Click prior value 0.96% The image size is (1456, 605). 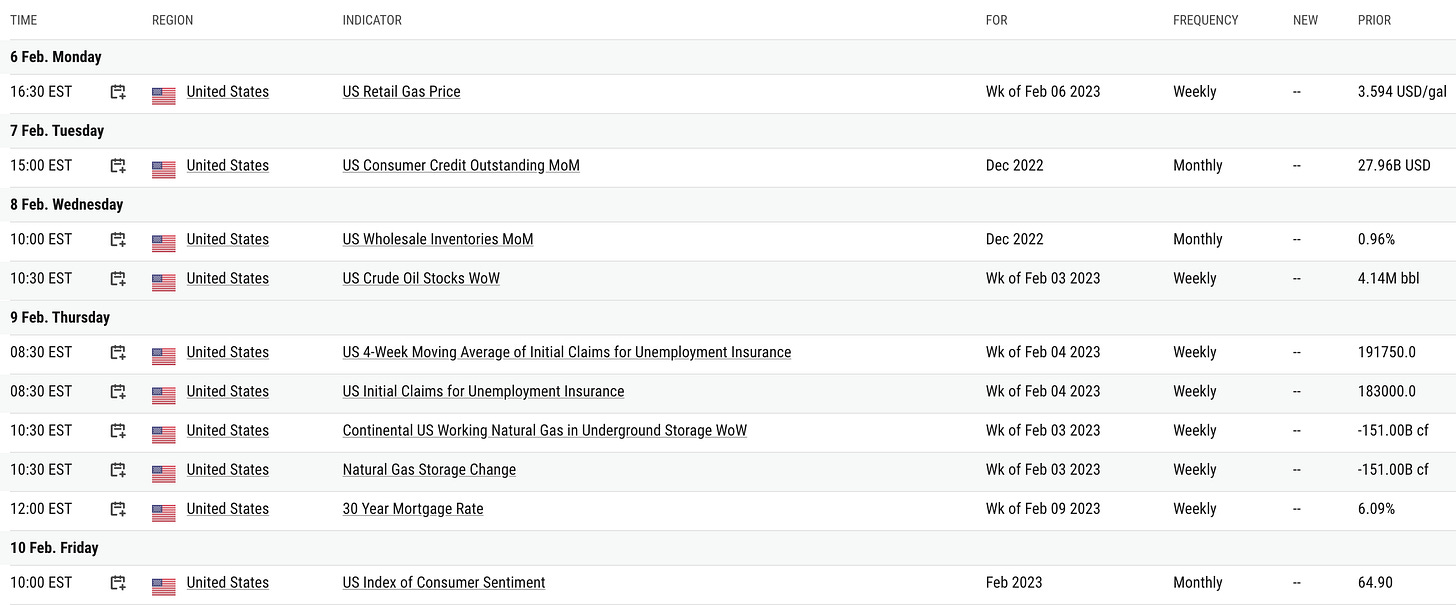click(1376, 240)
